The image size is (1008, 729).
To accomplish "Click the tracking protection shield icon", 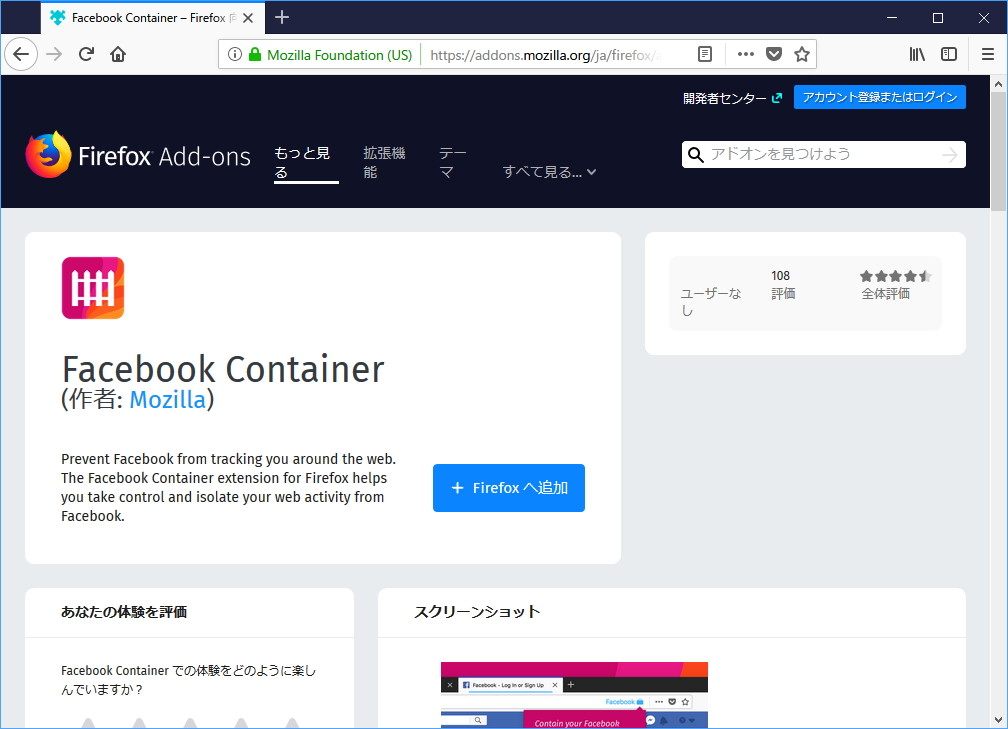I will point(772,54).
